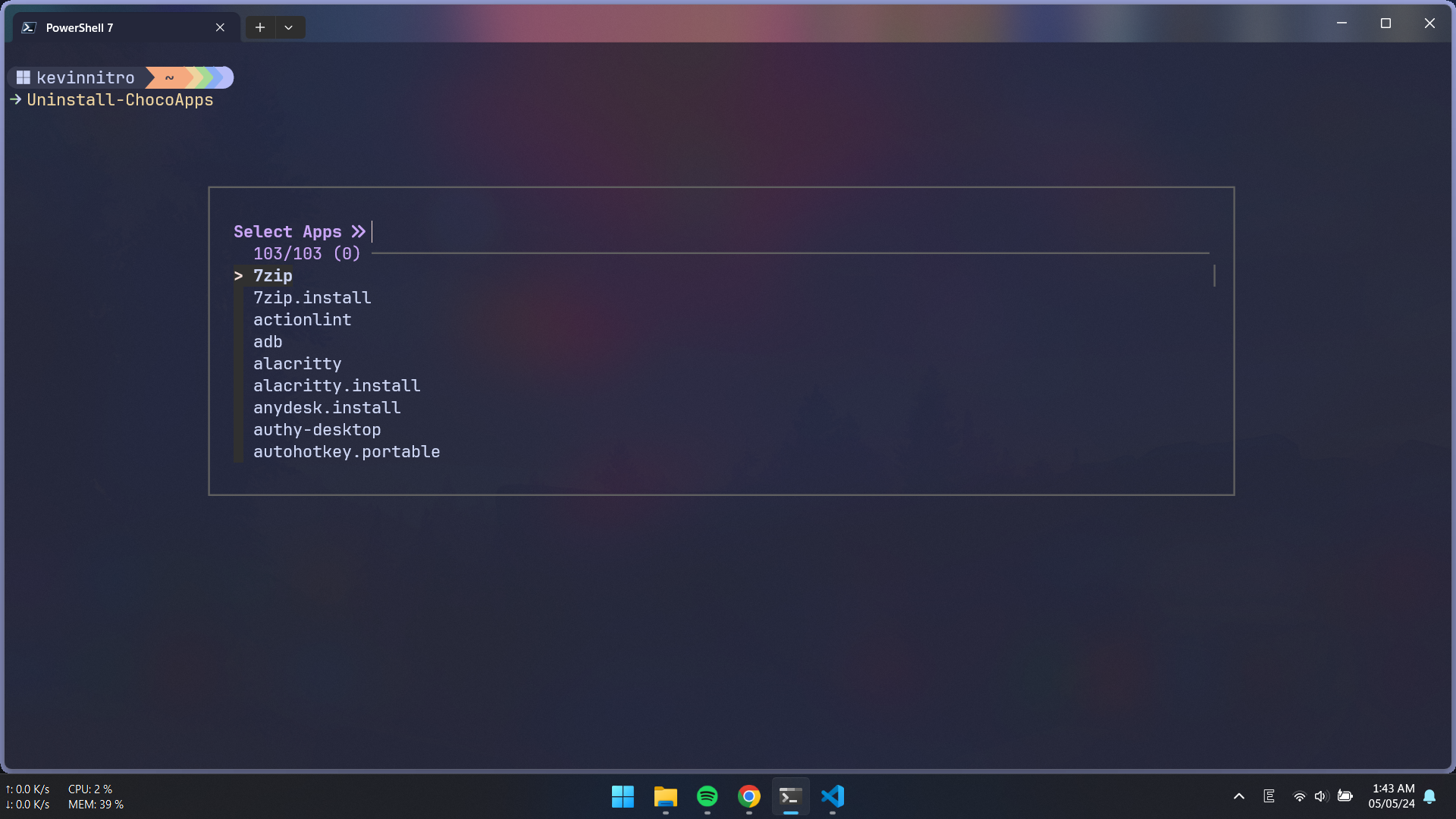Select alacritty.install entry

pos(337,386)
